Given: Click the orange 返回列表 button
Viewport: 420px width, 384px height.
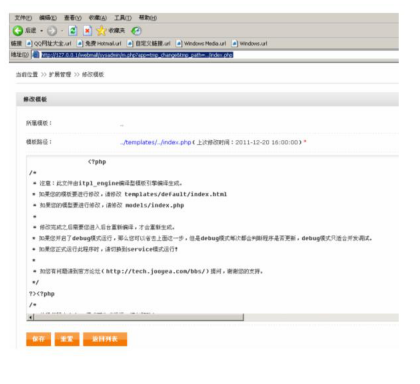Looking at the screenshot, I should [x=105, y=339].
